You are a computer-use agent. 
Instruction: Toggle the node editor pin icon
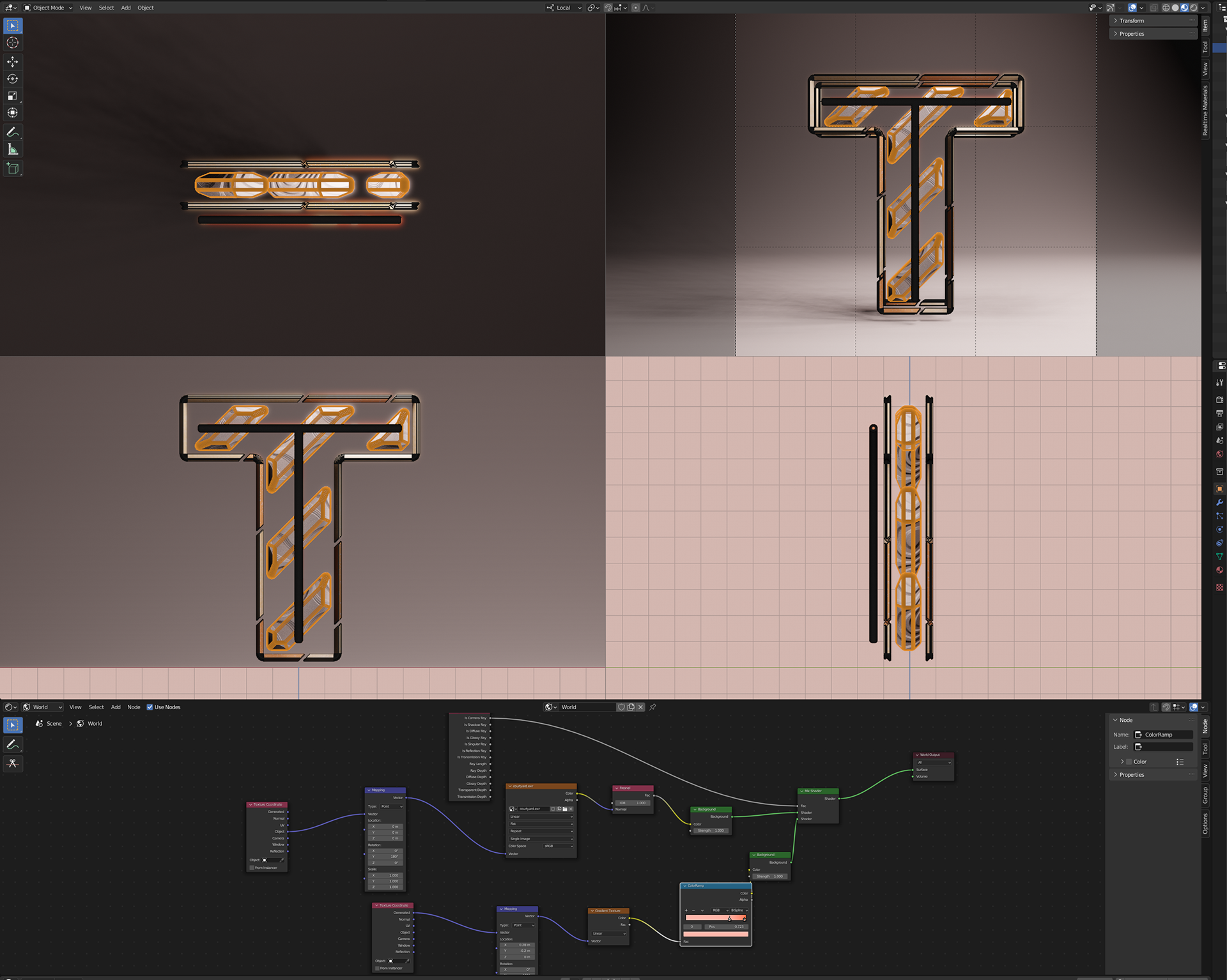click(x=652, y=707)
